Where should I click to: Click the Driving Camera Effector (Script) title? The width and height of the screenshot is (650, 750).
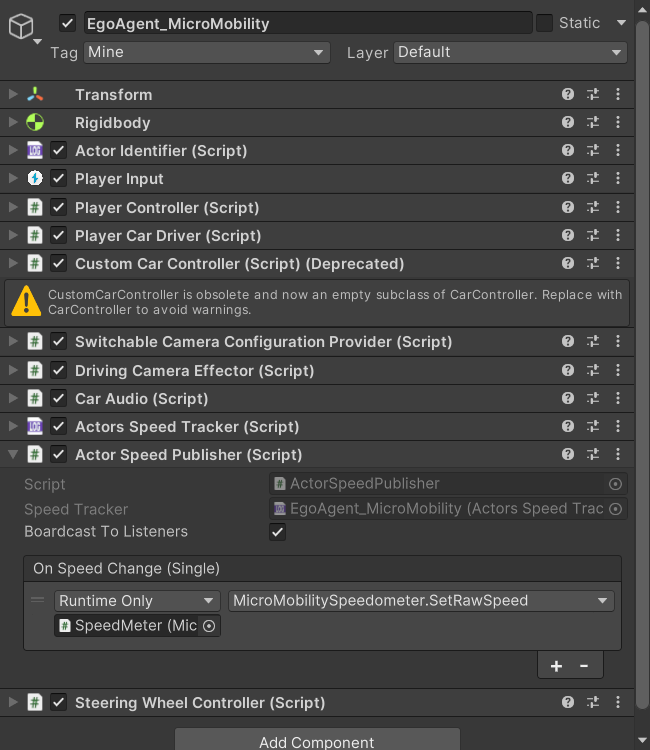[x=195, y=371]
